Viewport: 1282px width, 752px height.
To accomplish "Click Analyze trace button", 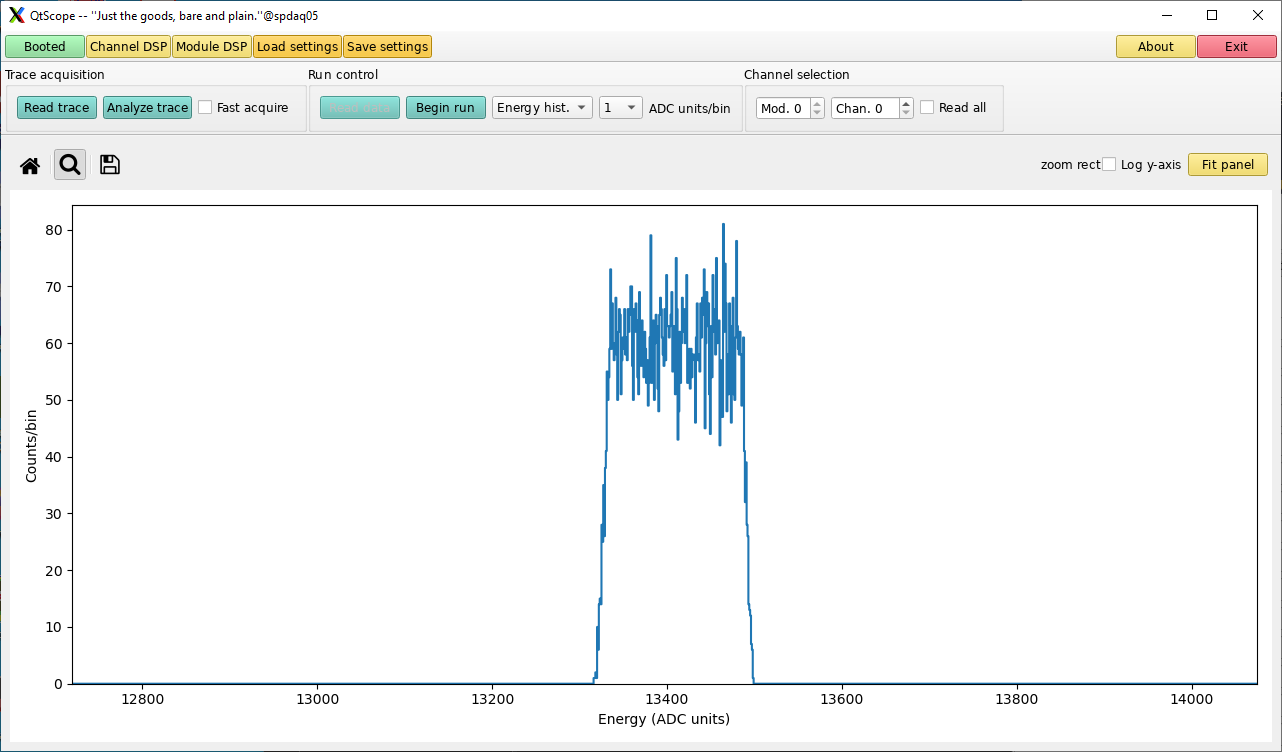I will point(147,107).
